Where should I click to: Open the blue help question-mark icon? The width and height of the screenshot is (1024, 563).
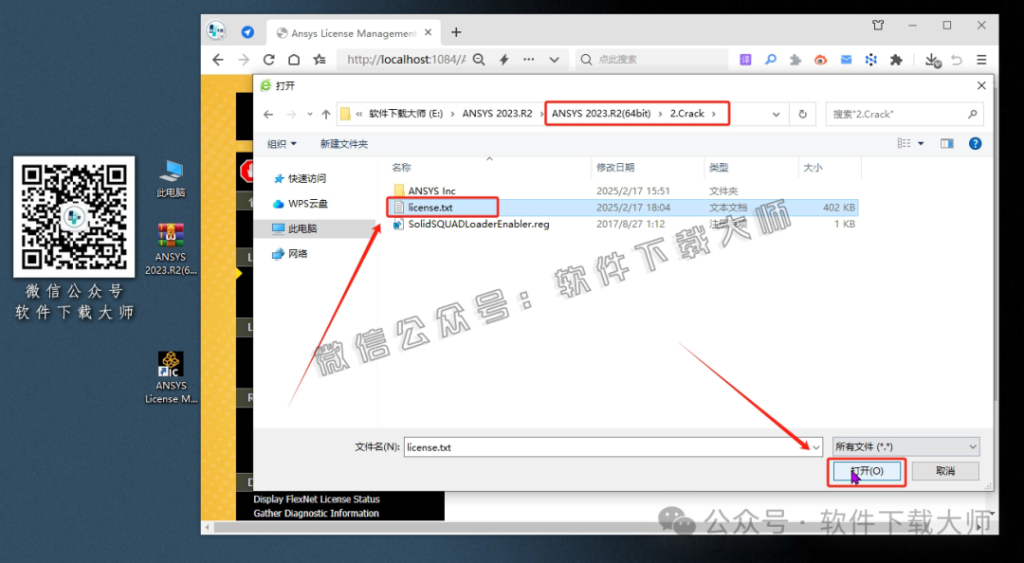point(975,144)
